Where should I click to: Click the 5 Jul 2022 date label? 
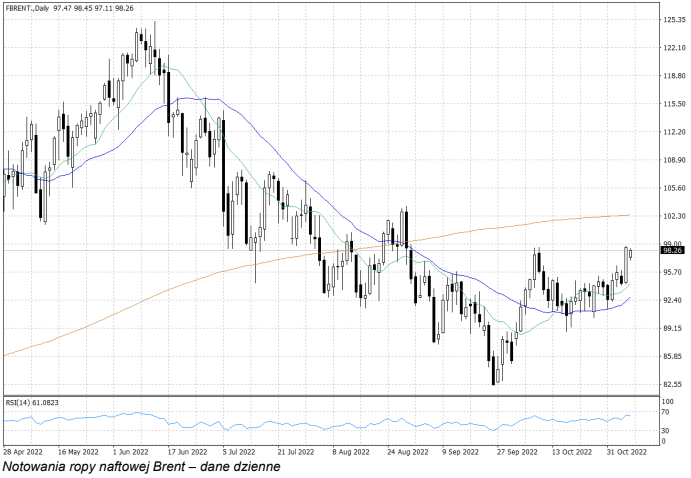coord(240,452)
